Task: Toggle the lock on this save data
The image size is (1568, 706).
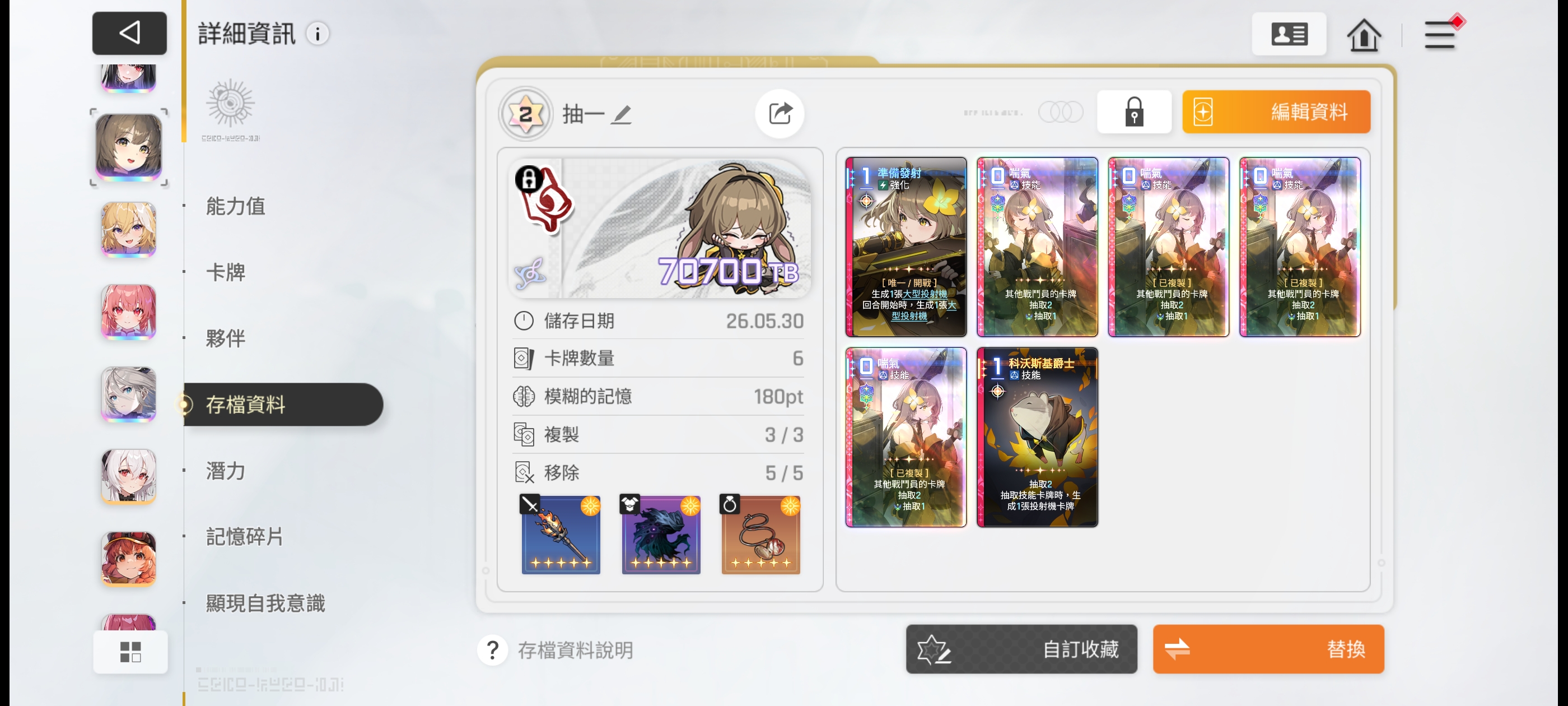Action: click(1133, 112)
